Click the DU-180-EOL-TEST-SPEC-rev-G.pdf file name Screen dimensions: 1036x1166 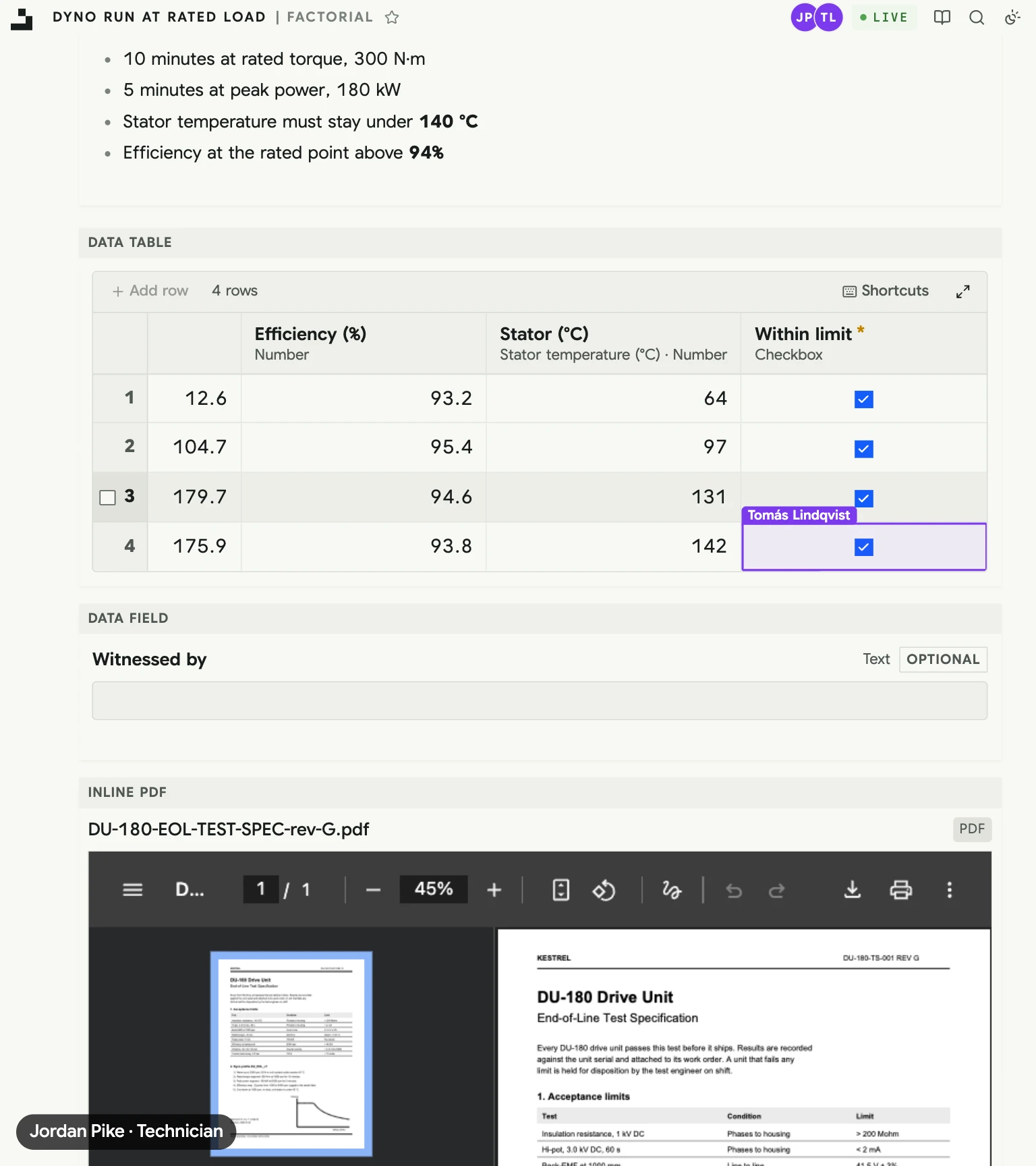click(229, 829)
